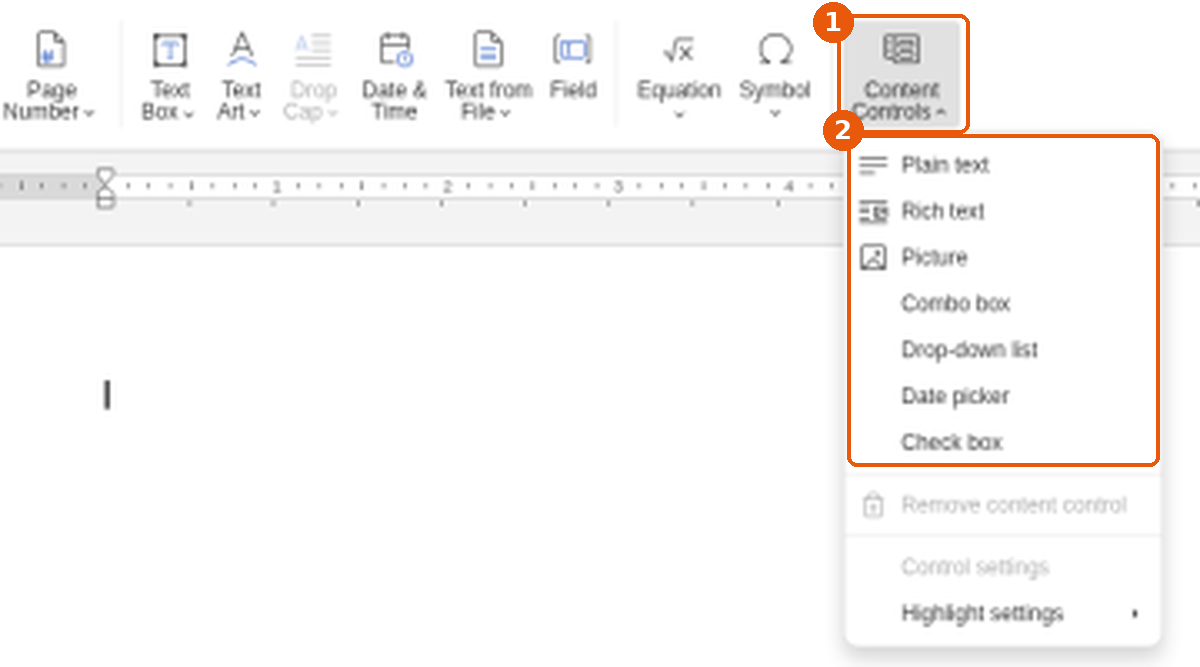Image resolution: width=1200 pixels, height=667 pixels.
Task: Expand the Equation dropdown arrow
Action: [x=679, y=114]
